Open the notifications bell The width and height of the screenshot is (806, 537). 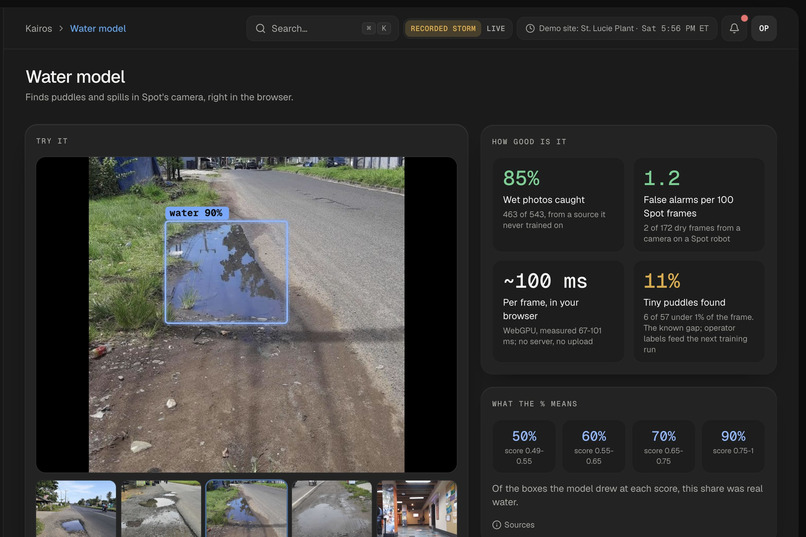tap(734, 28)
